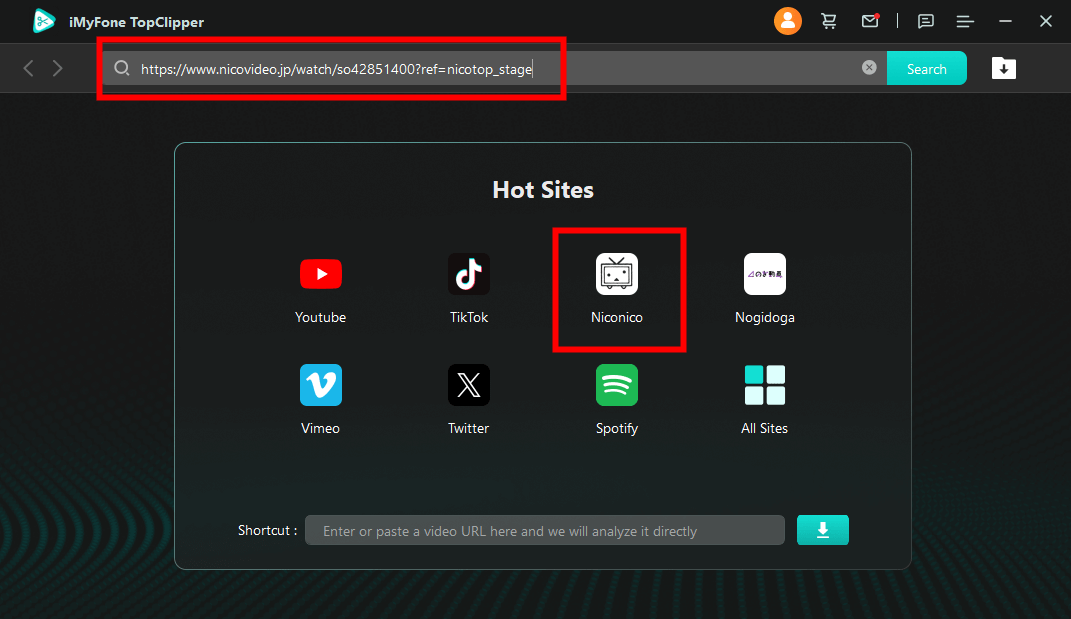Click the Niconico label
1071x619 pixels.
pyautogui.click(x=617, y=317)
